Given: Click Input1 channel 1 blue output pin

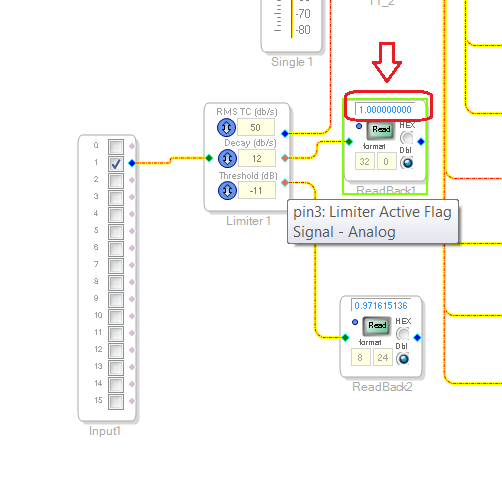Looking at the screenshot, I should [132, 163].
